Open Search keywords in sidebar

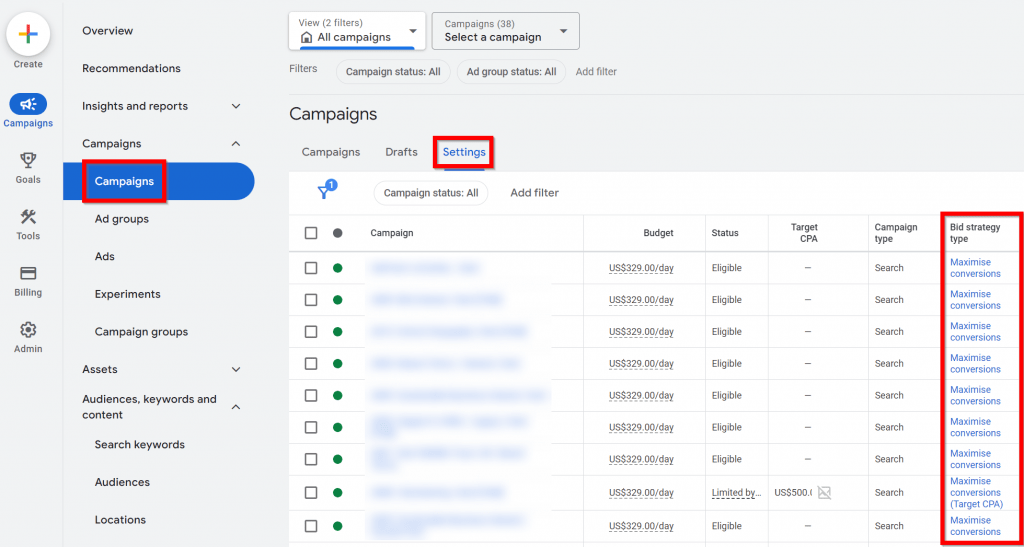pyautogui.click(x=140, y=445)
